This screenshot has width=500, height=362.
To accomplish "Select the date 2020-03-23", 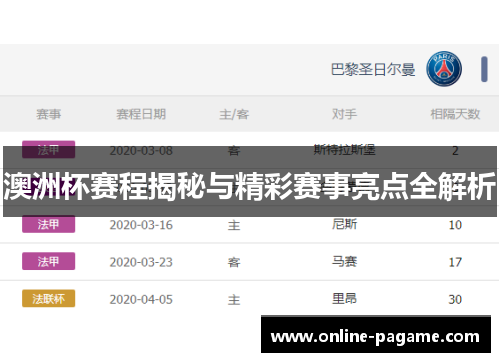I will [141, 262].
